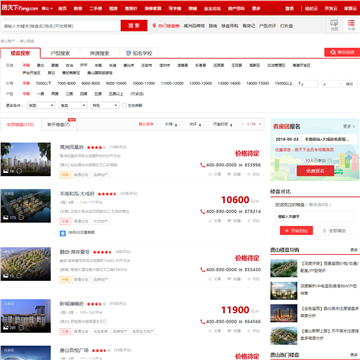Click phone icon beside 400-890-0000 转 853996
The image size is (360, 360).
point(202,165)
